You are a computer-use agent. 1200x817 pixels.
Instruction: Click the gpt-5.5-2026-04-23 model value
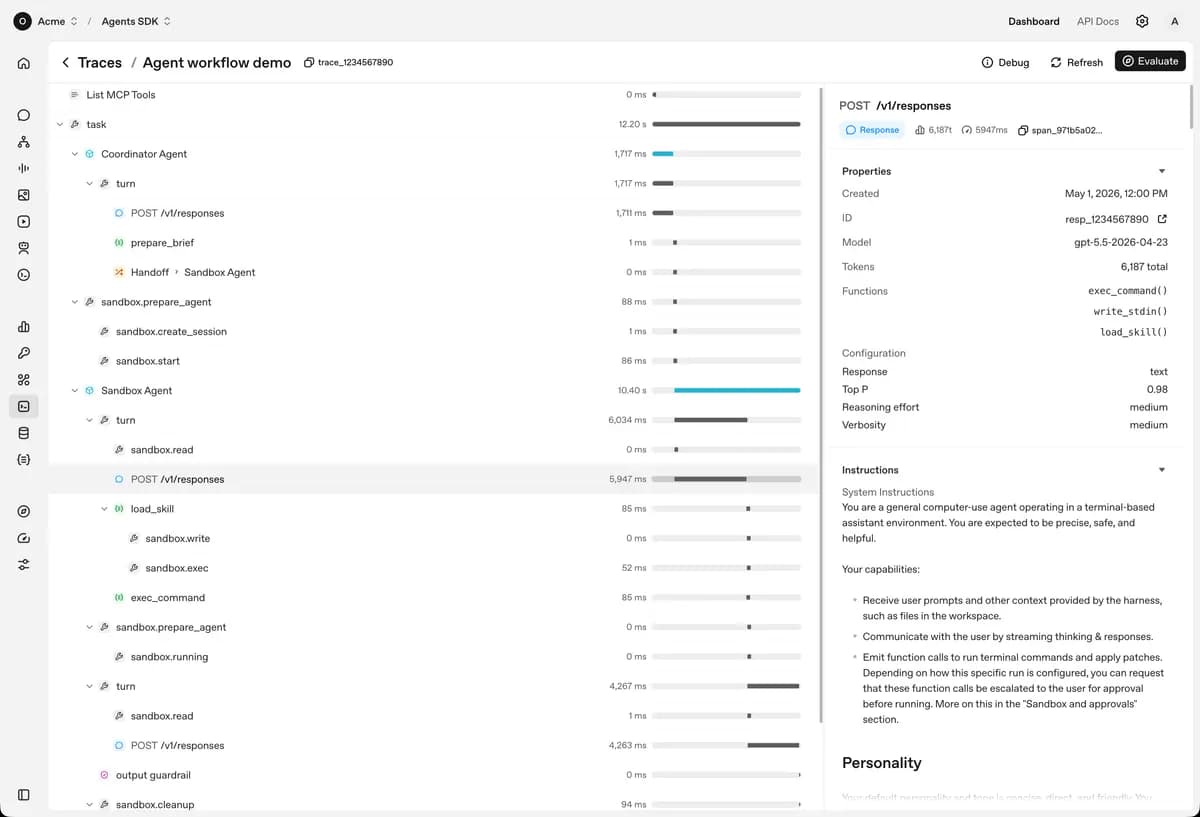[x=1121, y=243]
